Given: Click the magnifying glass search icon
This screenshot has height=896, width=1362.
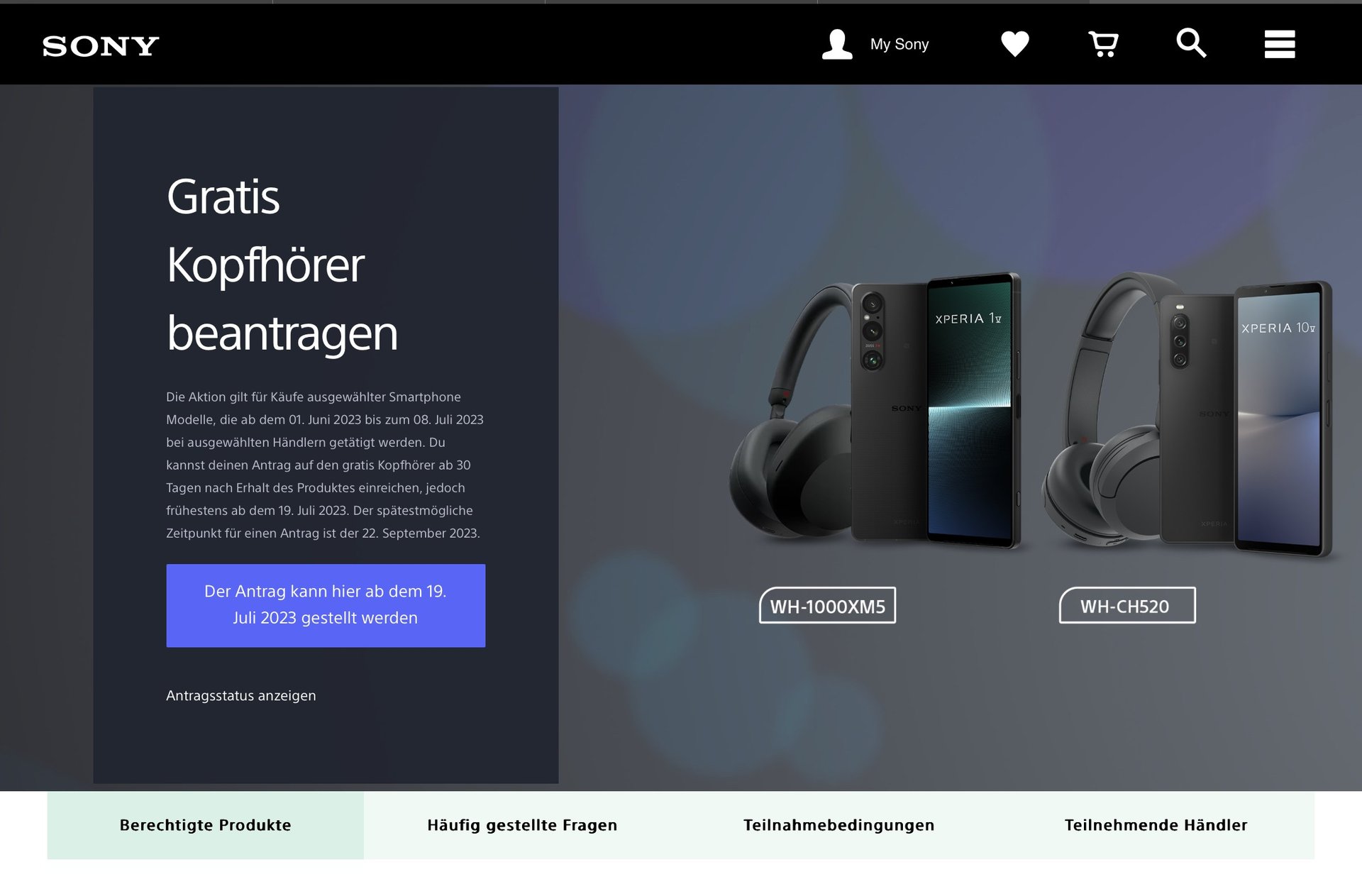Looking at the screenshot, I should coord(1191,43).
